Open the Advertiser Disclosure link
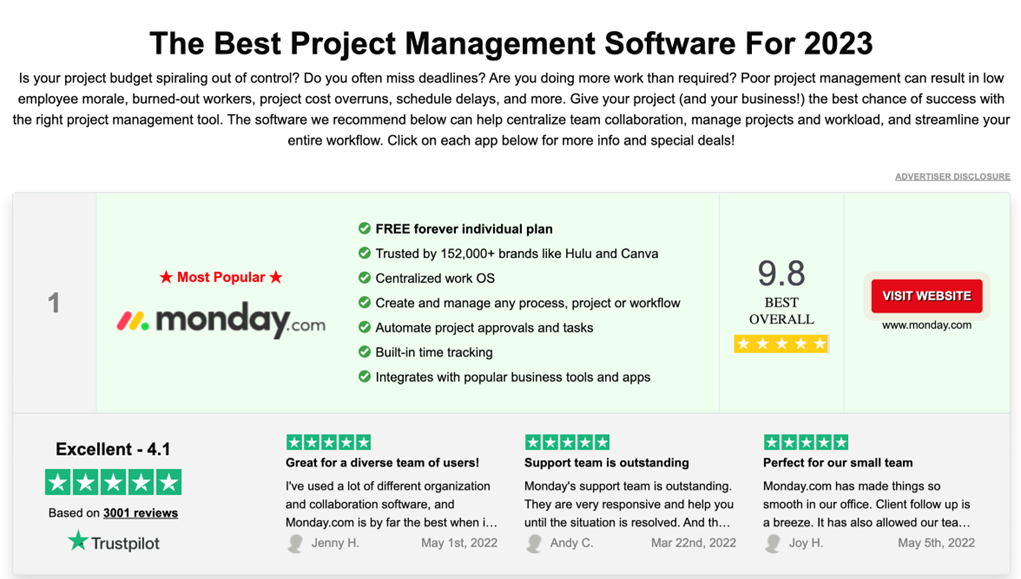 (952, 177)
